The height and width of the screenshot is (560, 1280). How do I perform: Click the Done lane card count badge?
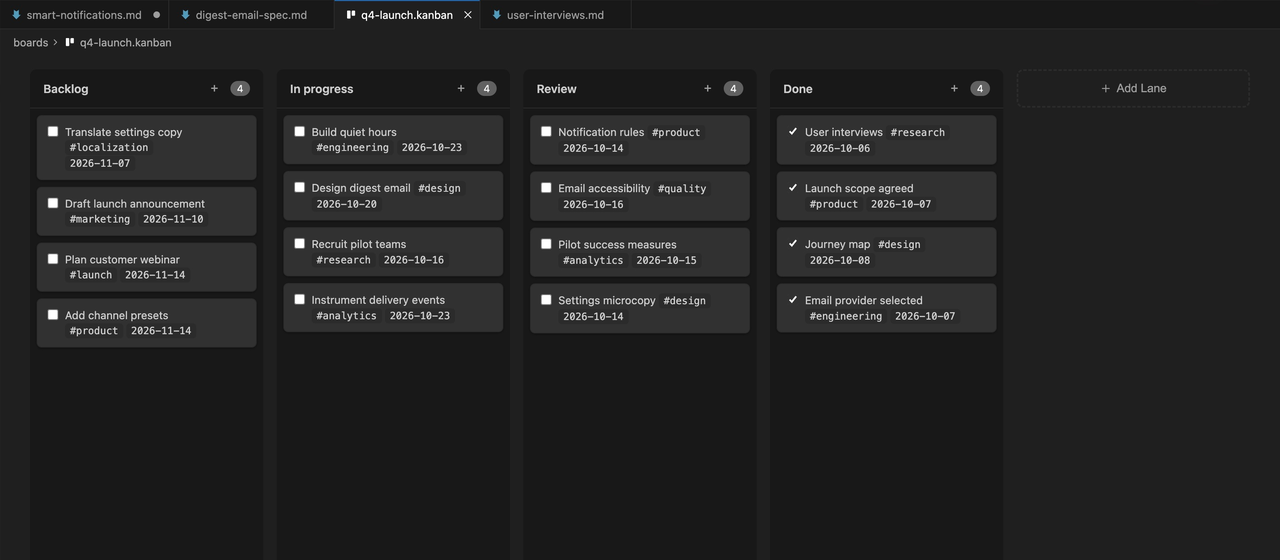tap(980, 88)
